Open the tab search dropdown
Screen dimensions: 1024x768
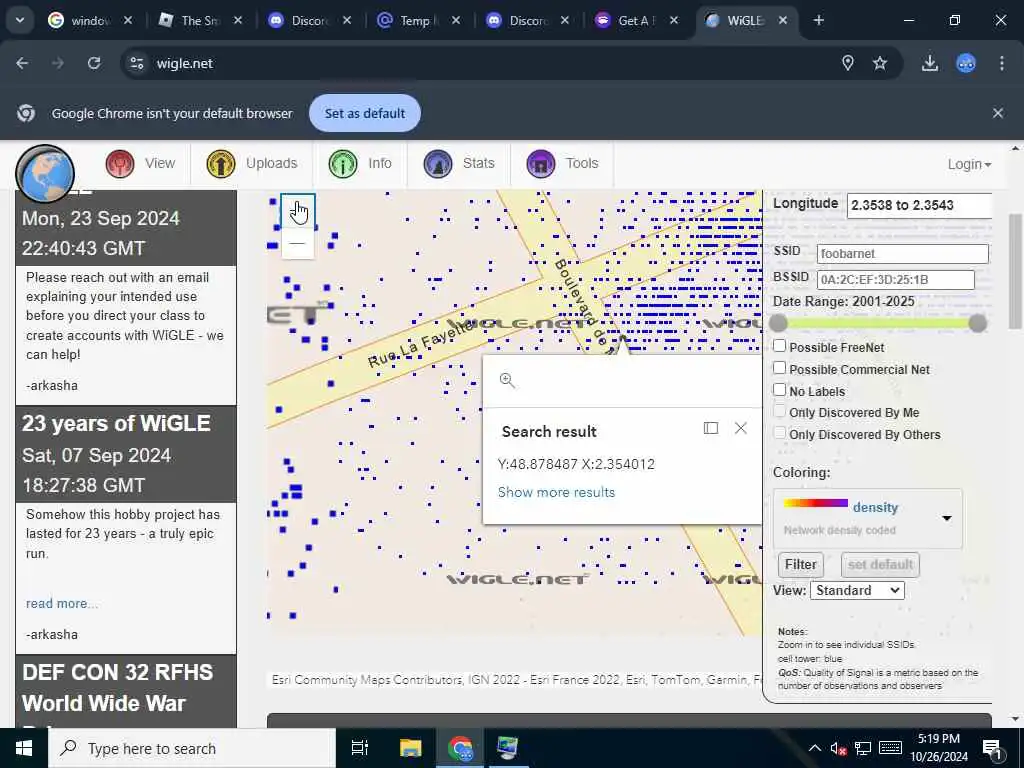tap(20, 20)
